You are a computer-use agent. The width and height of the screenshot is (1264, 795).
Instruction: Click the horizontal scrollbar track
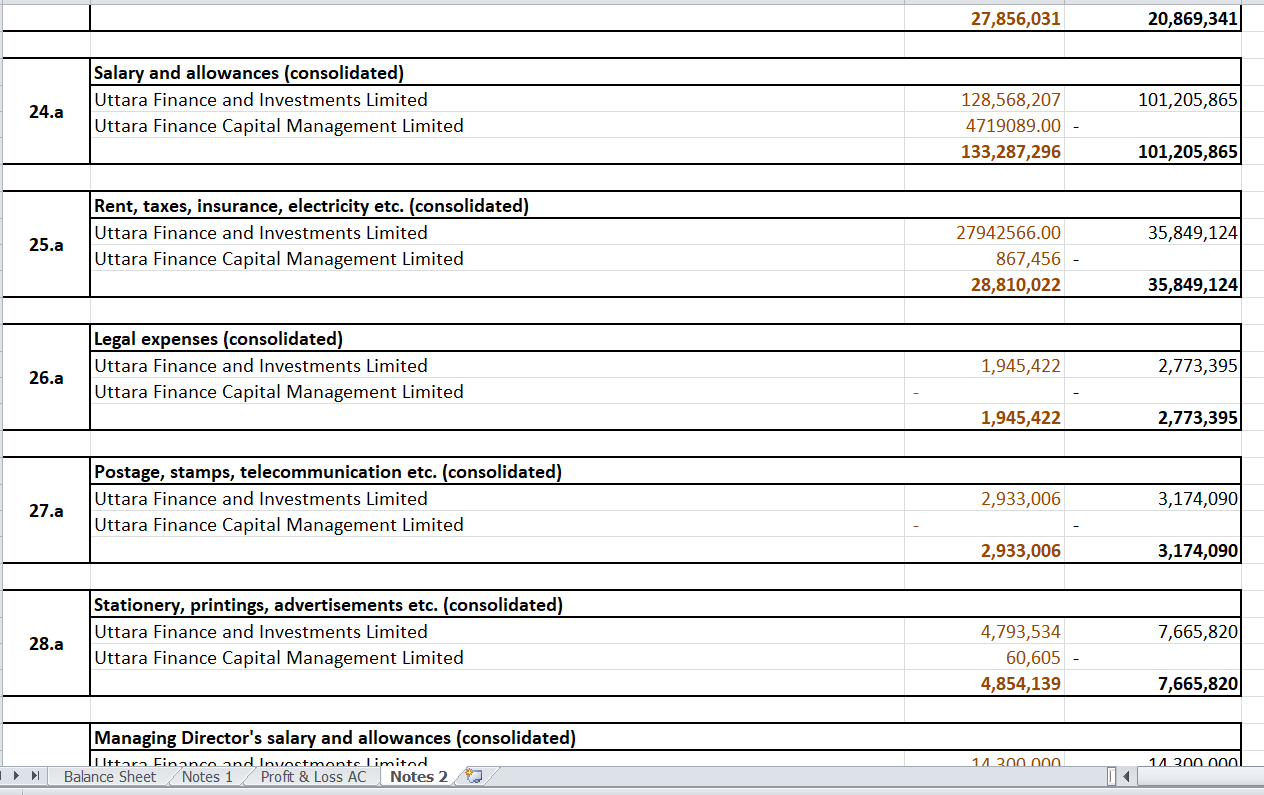(1200, 776)
